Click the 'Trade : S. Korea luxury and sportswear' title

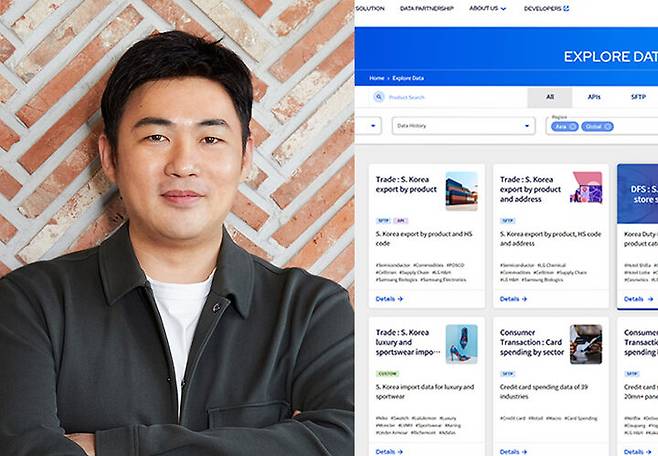point(407,342)
